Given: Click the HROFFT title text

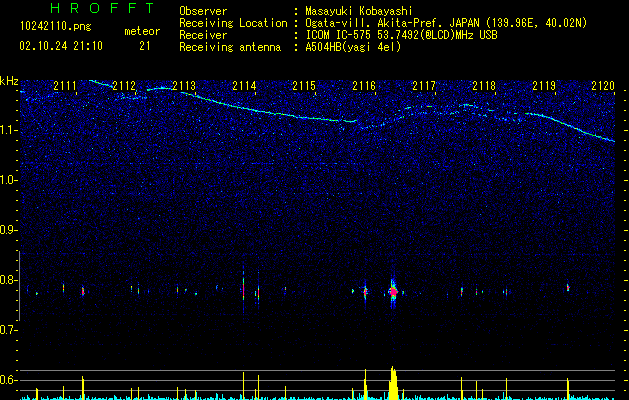Looking at the screenshot, I should 103,8.
